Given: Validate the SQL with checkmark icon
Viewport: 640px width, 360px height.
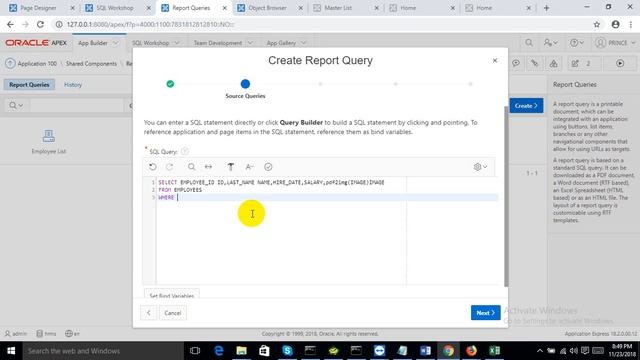Looking at the screenshot, I should coord(268,167).
